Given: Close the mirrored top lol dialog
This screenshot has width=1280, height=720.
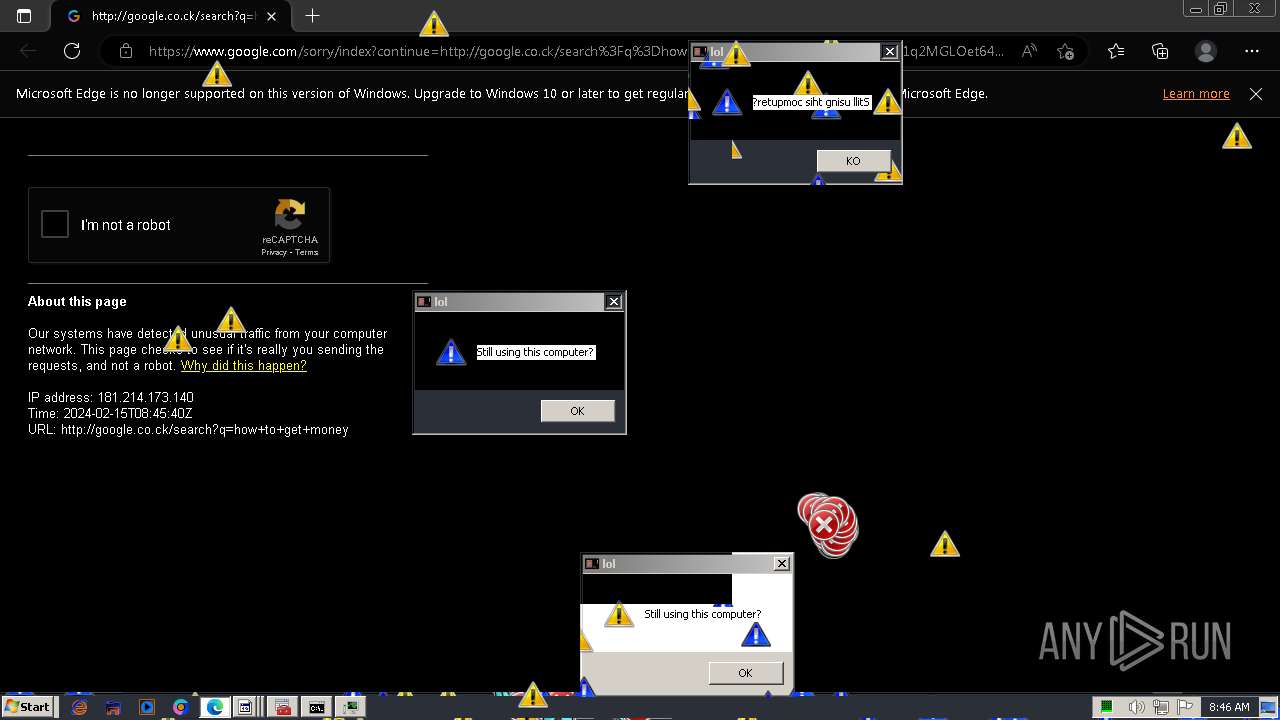Looking at the screenshot, I should 889,52.
